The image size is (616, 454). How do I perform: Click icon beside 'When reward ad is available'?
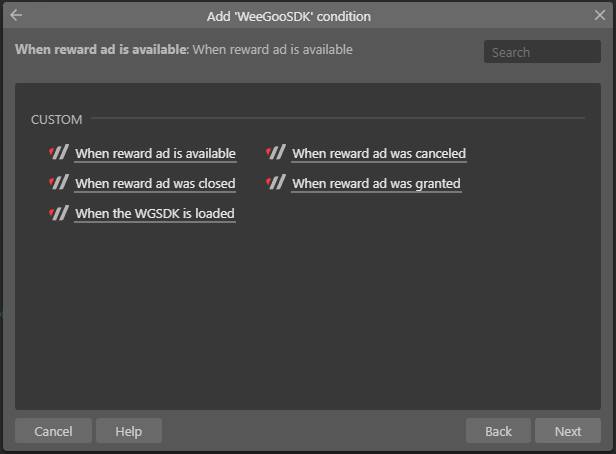pyautogui.click(x=59, y=153)
